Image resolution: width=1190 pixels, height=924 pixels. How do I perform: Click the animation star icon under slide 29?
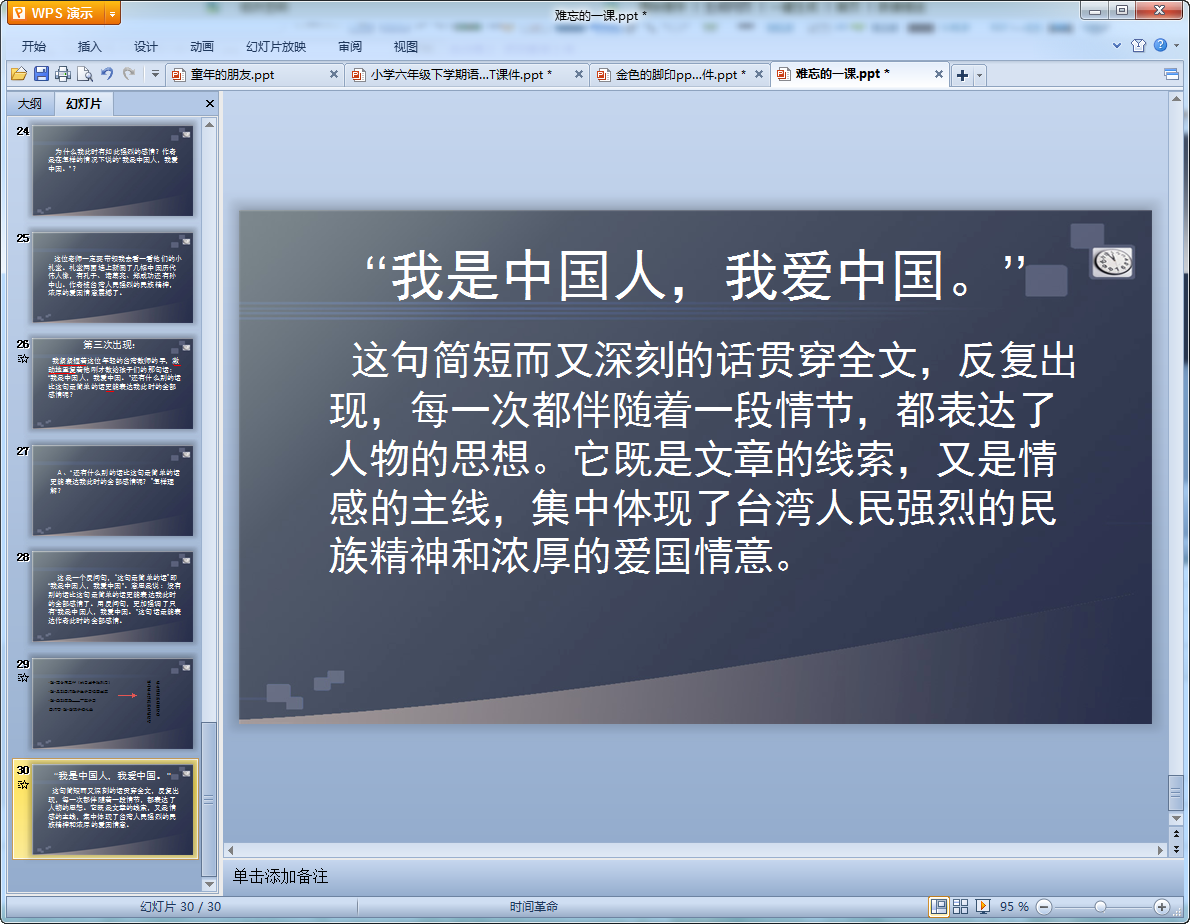point(23,677)
